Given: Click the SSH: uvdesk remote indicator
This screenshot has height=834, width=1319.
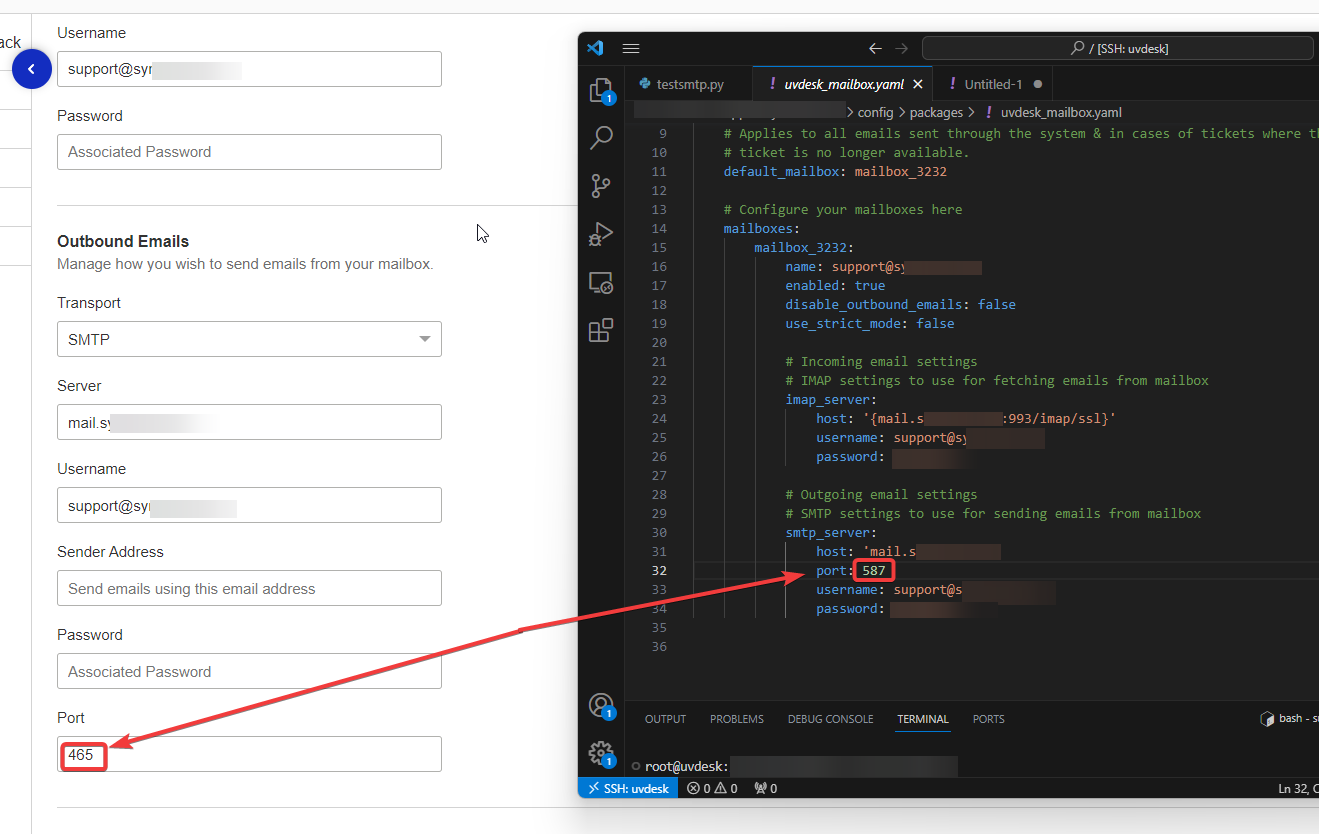Looking at the screenshot, I should pyautogui.click(x=627, y=788).
